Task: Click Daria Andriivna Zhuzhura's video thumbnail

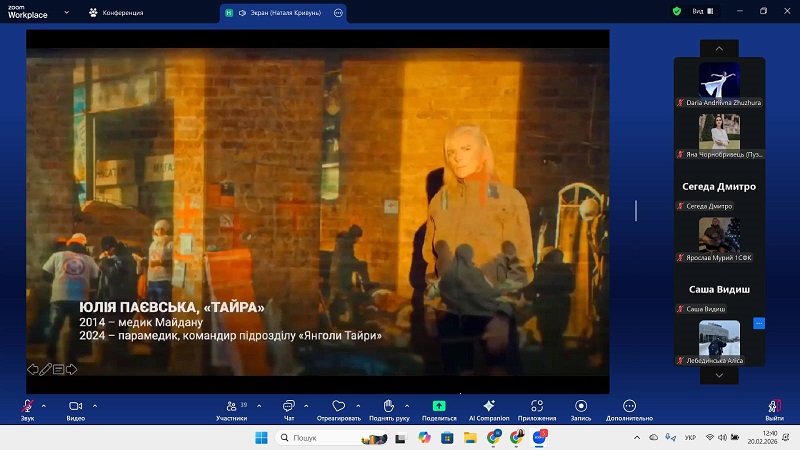Action: coord(719,79)
